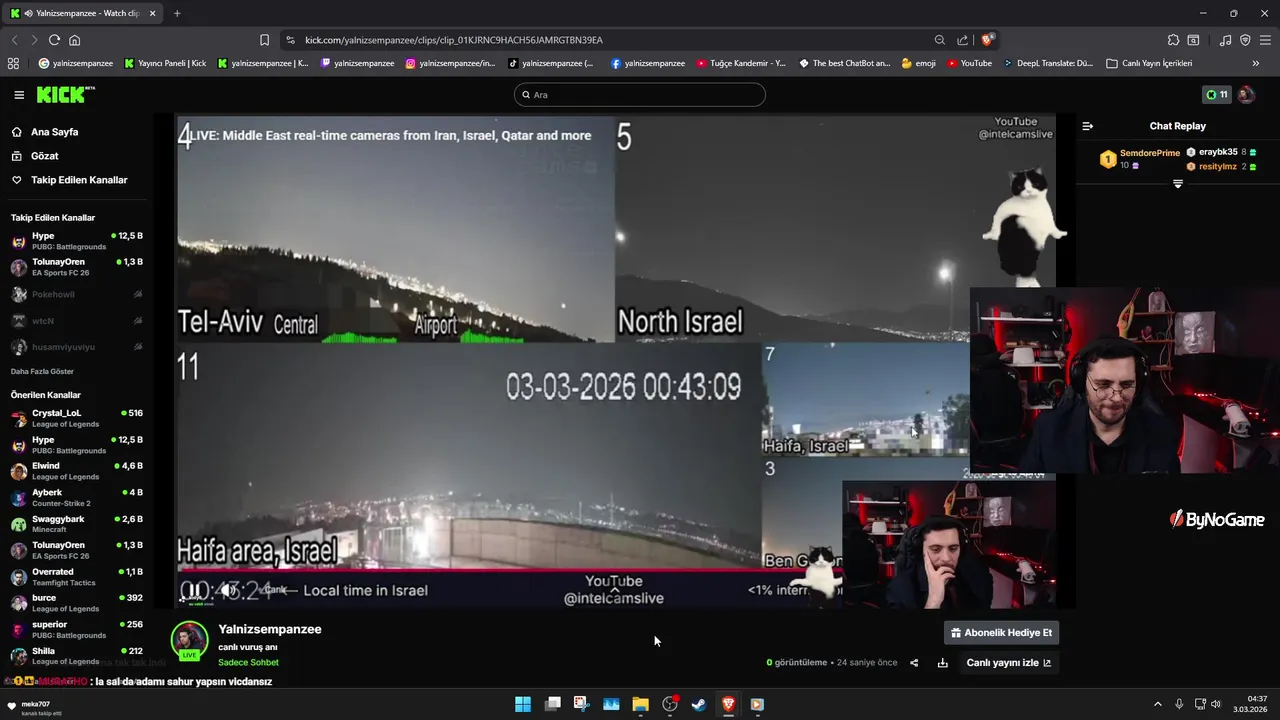Open Takip Edilen Kanallar page
This screenshot has width=1280, height=720.
coord(79,180)
